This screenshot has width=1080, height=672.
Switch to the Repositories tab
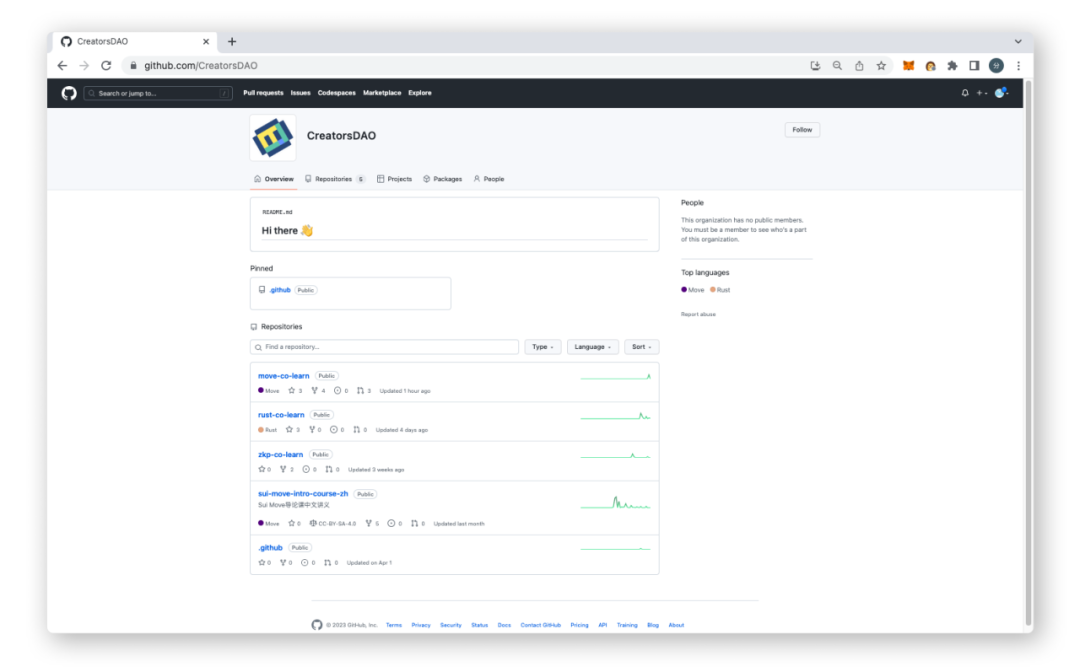[x=335, y=179]
